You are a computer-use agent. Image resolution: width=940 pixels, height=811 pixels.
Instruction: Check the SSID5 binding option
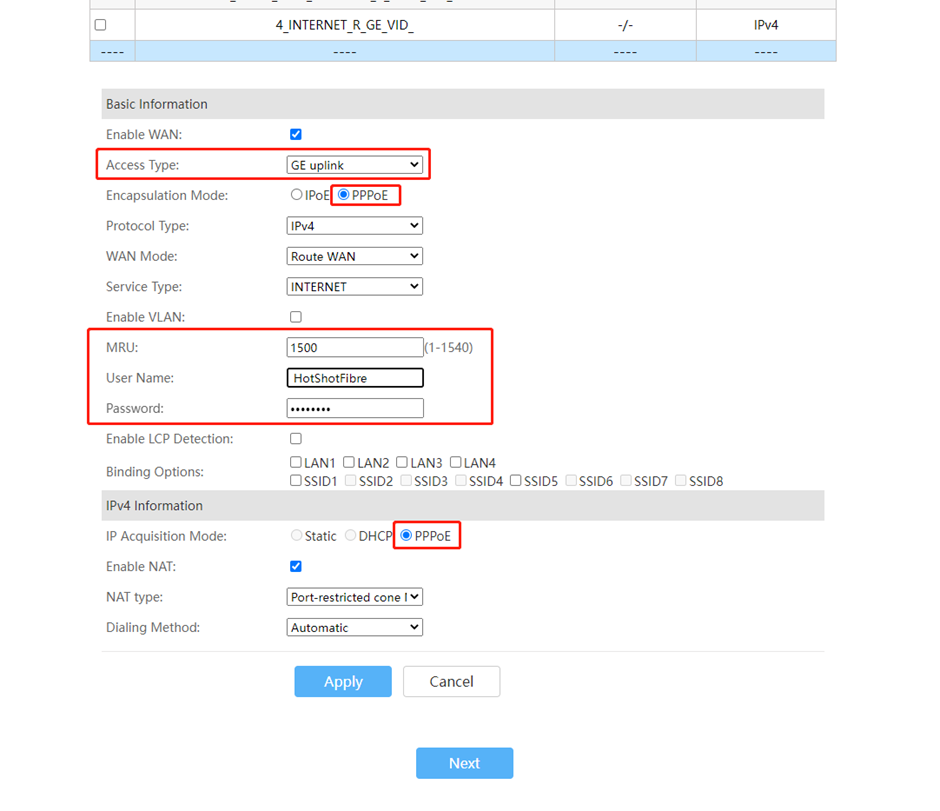pos(516,481)
